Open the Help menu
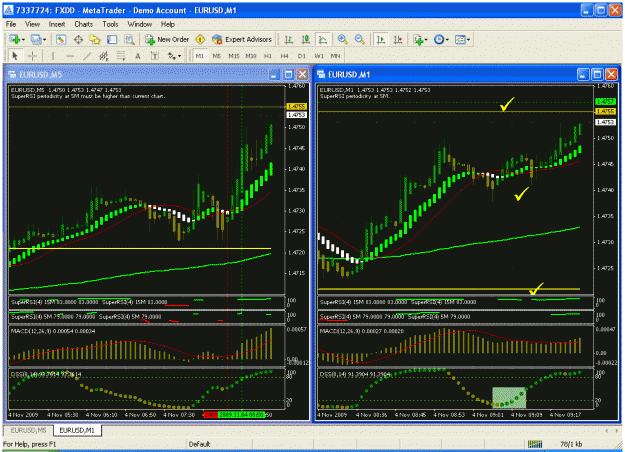 pos(168,24)
